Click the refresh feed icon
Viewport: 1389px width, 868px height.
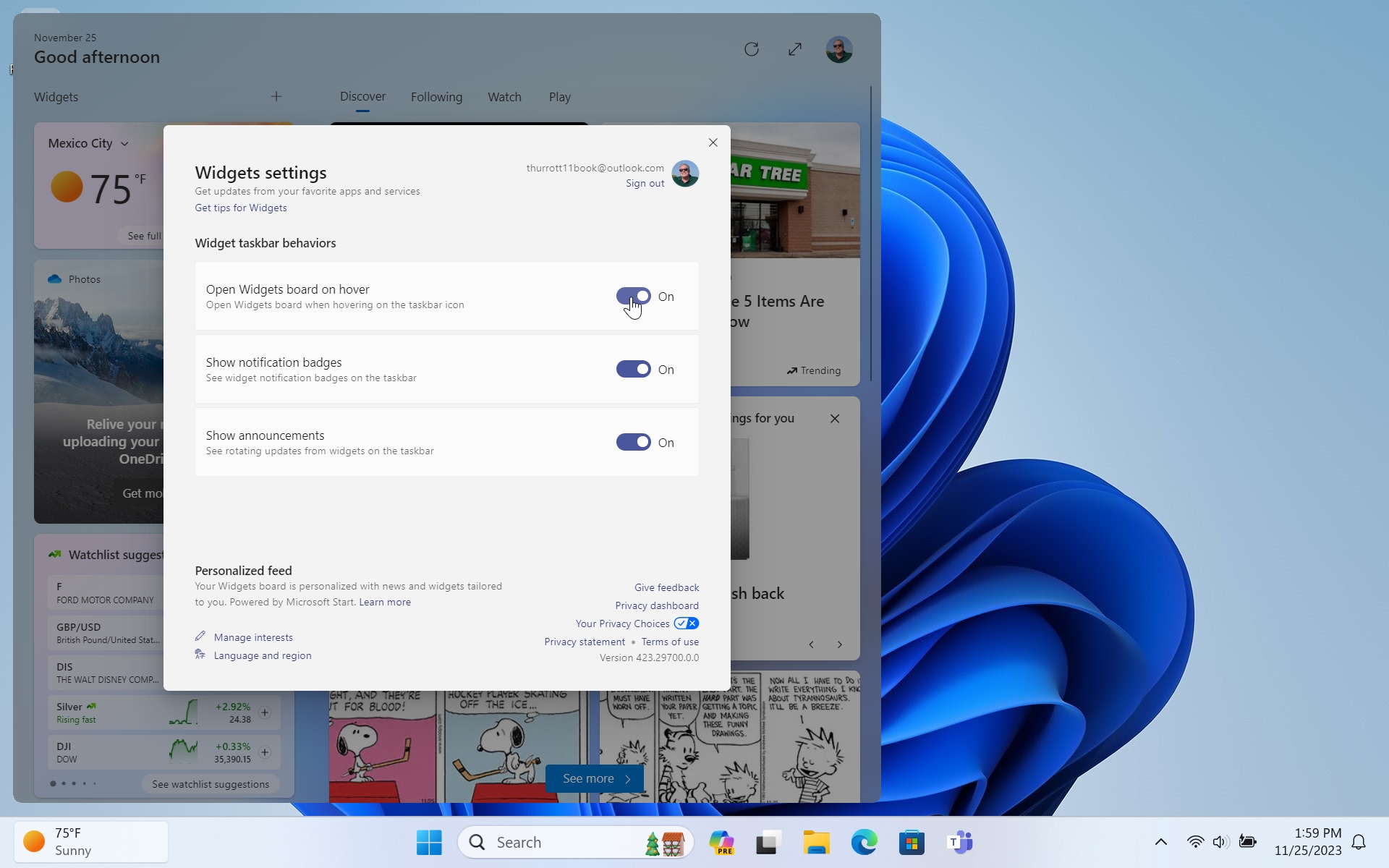coord(752,49)
